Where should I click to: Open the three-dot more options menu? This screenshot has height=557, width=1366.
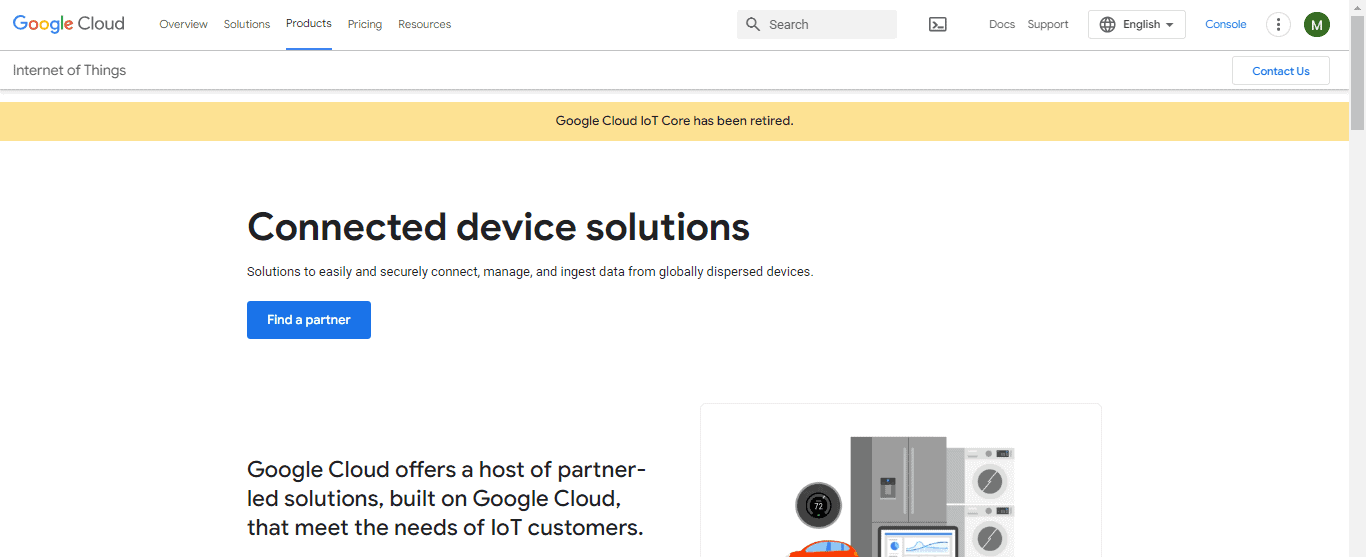point(1278,24)
